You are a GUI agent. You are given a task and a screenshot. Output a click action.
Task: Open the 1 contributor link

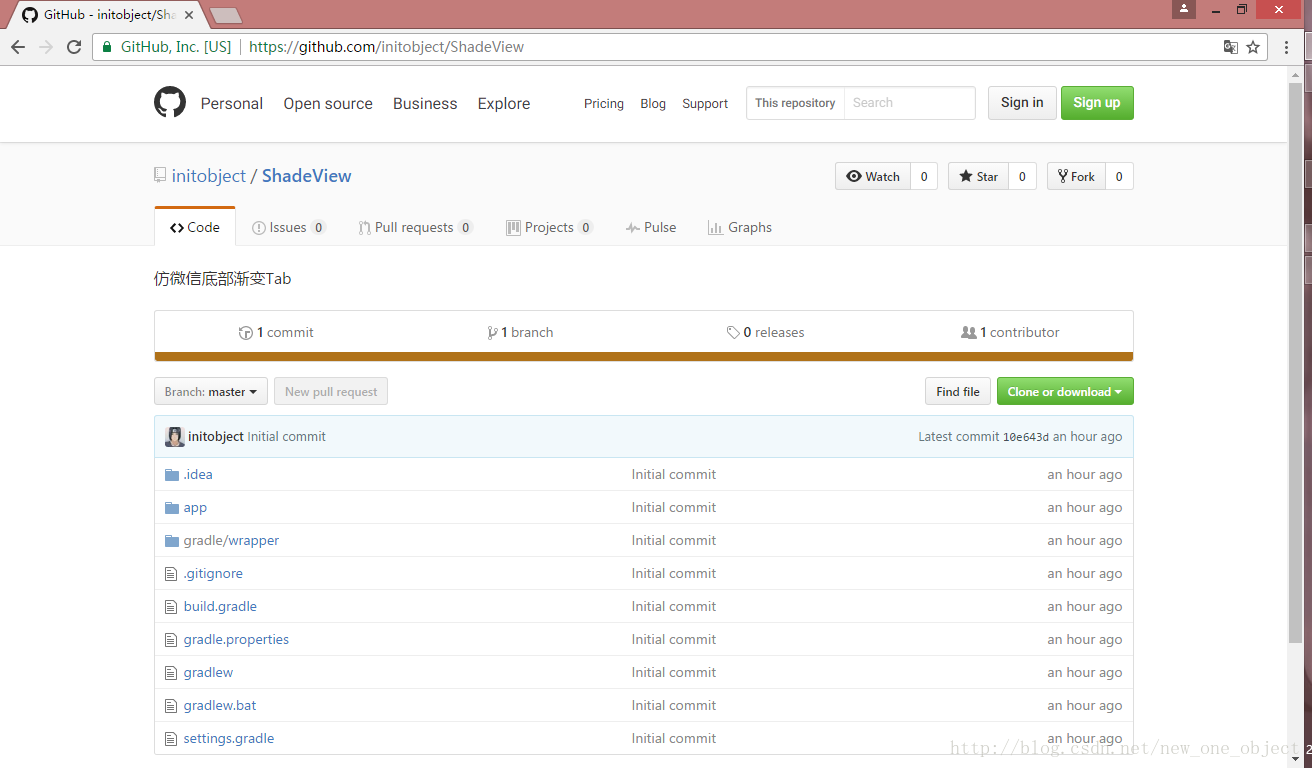(x=1010, y=332)
